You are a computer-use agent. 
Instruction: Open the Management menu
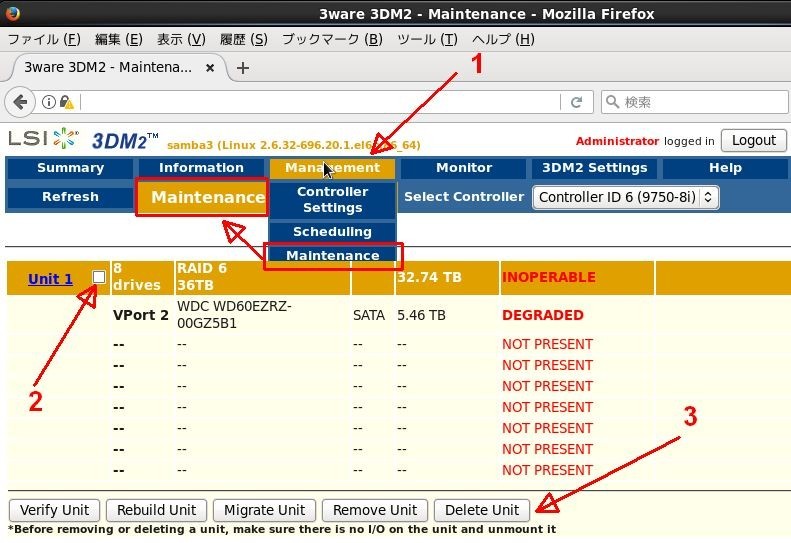point(332,168)
